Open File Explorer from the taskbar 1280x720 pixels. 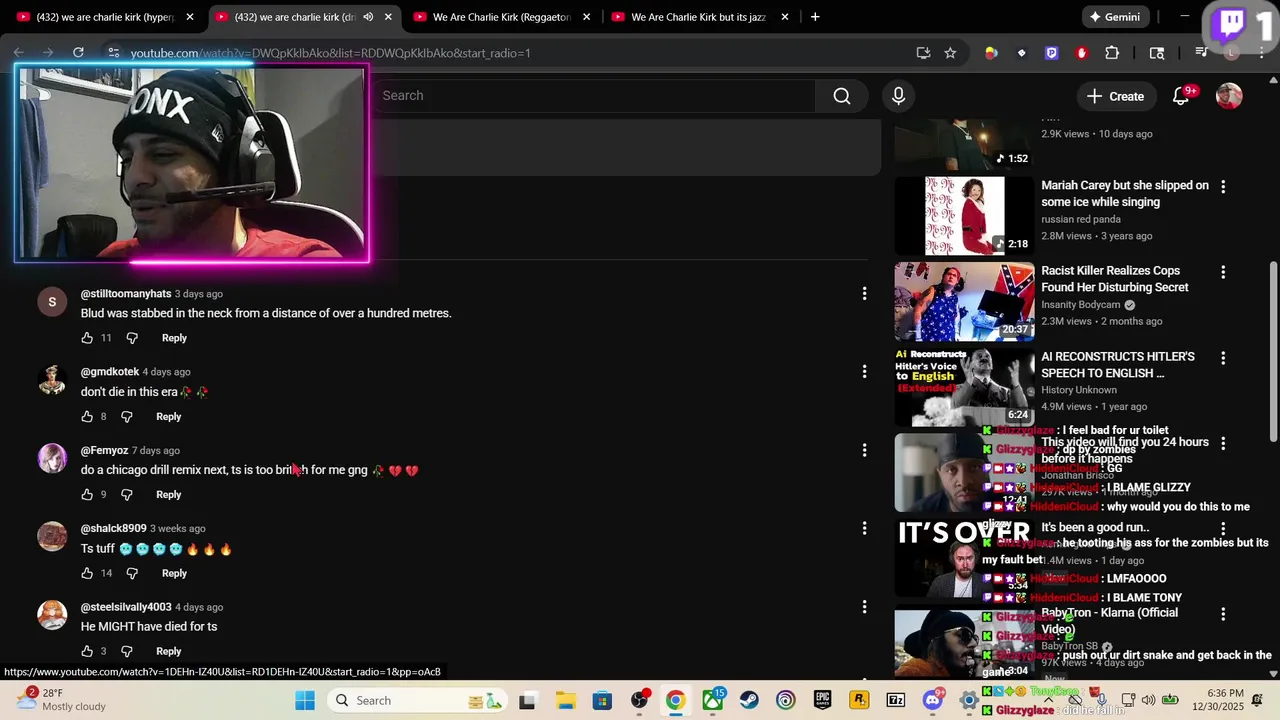[565, 700]
